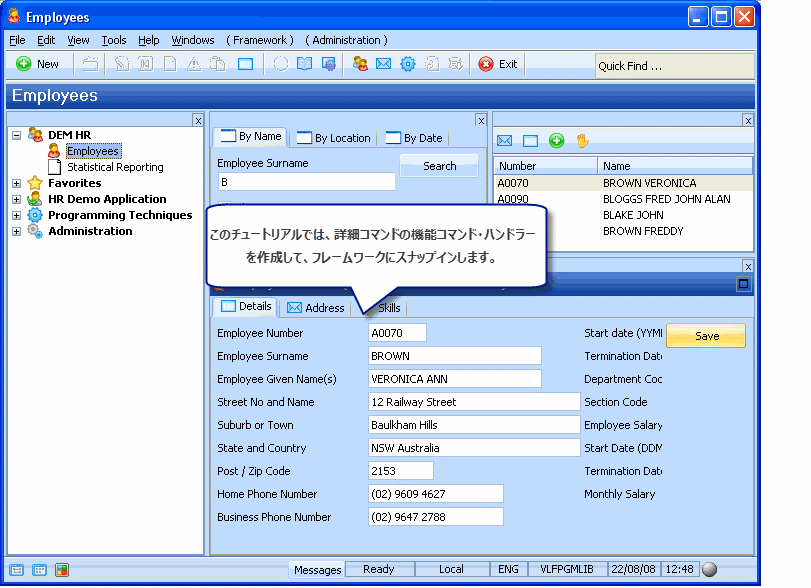Click the second status bar icon from the left

[x=39, y=570]
